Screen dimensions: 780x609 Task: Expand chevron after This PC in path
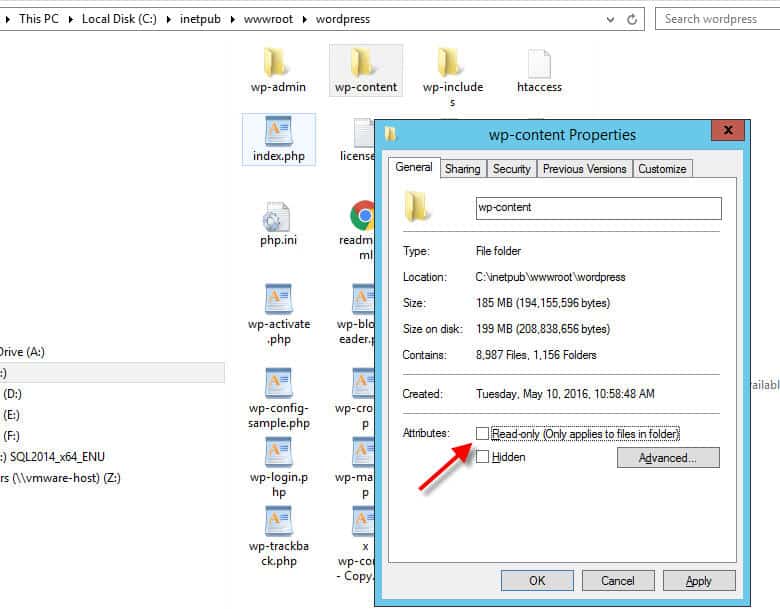coord(71,19)
